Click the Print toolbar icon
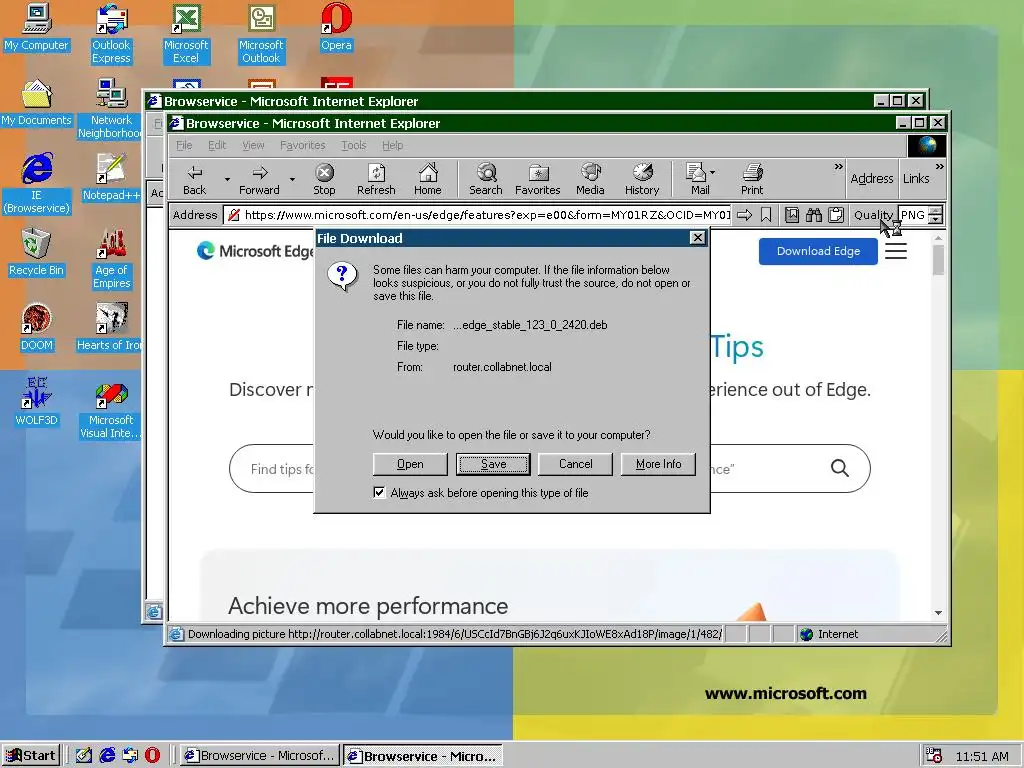Screen dimensions: 1024x768 (752, 180)
